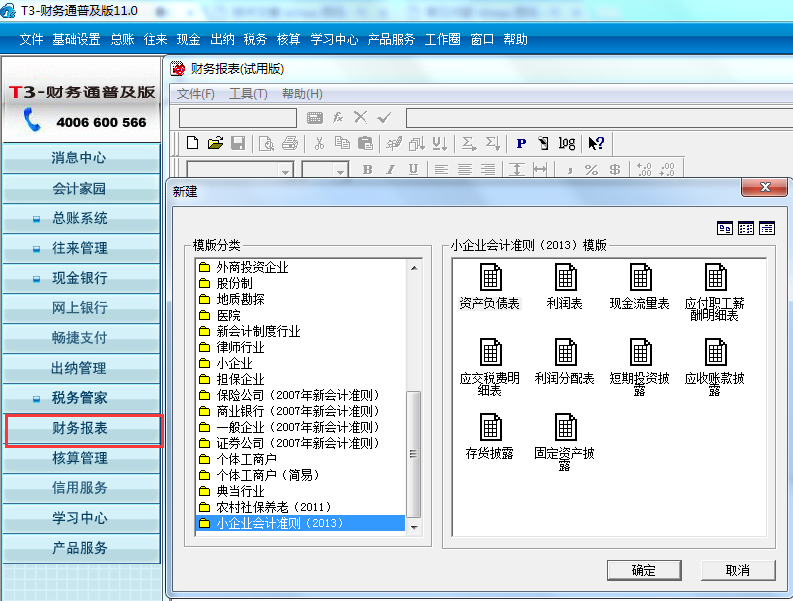This screenshot has width=793, height=601.
Task: Click the confirm checkmark in formula bar
Action: coord(384,118)
